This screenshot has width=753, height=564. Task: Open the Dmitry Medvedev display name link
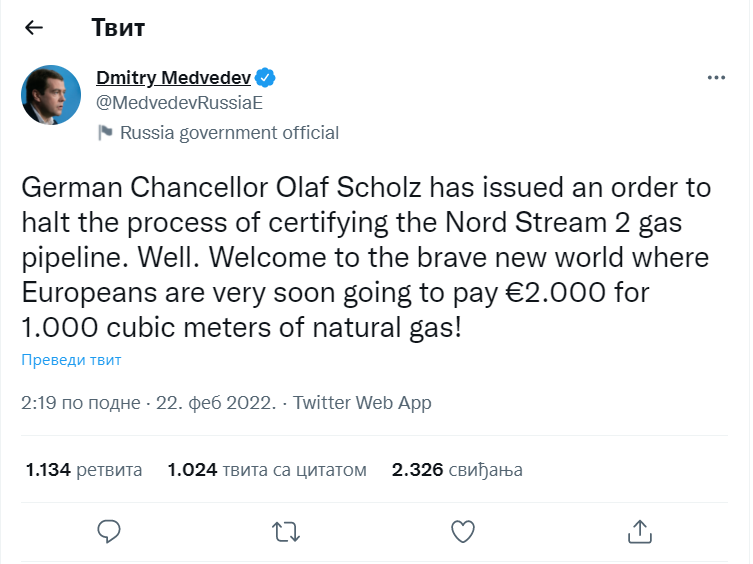point(173,77)
